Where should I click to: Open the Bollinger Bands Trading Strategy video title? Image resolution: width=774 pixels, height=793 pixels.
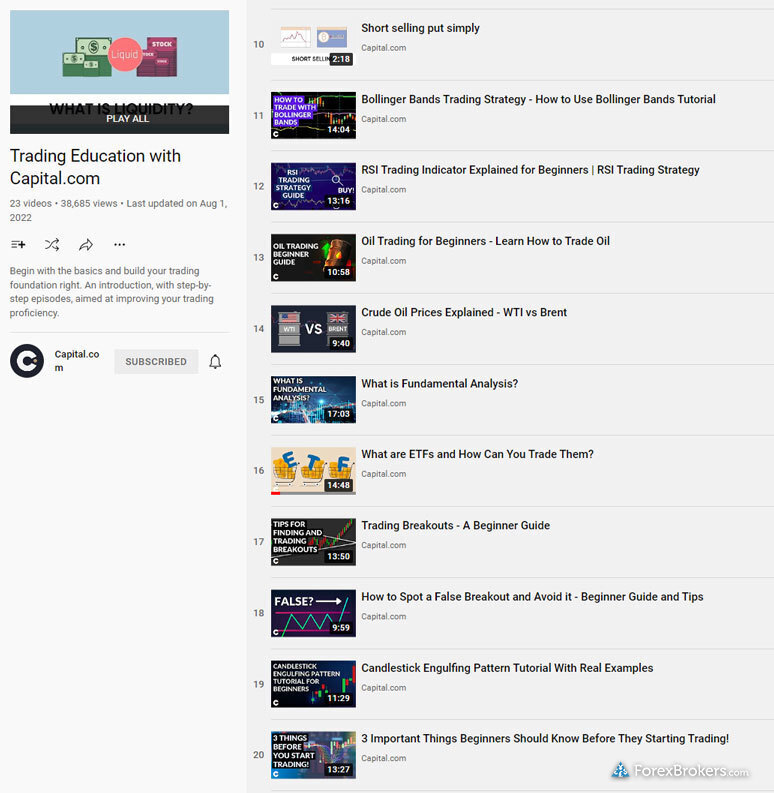[538, 100]
